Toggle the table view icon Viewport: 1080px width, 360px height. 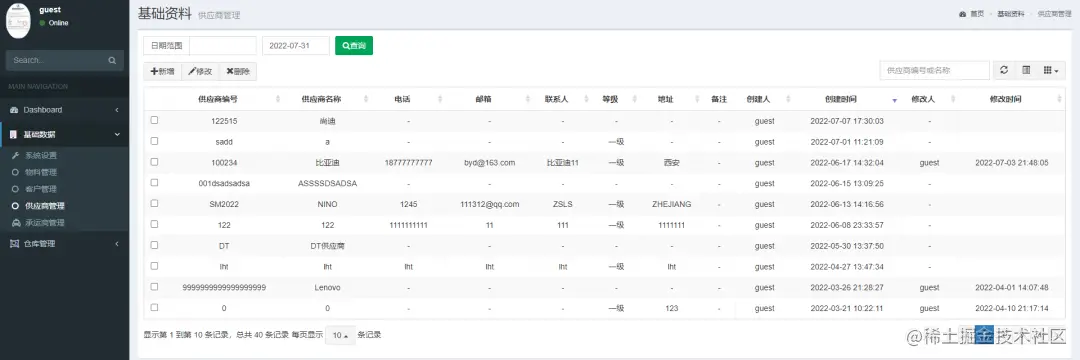tap(1026, 70)
